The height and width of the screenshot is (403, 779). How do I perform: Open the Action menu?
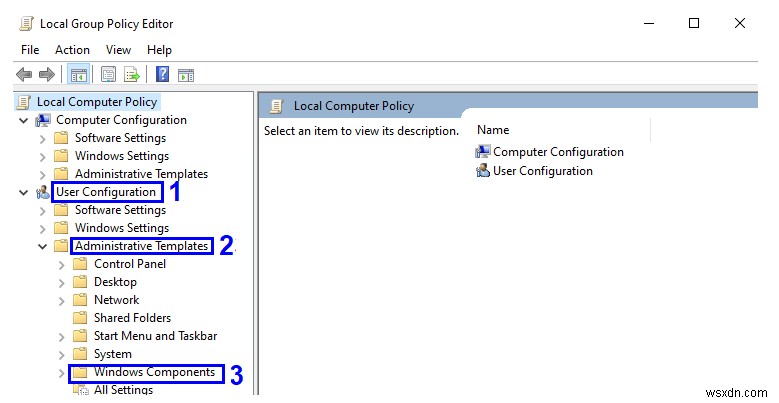[x=72, y=50]
